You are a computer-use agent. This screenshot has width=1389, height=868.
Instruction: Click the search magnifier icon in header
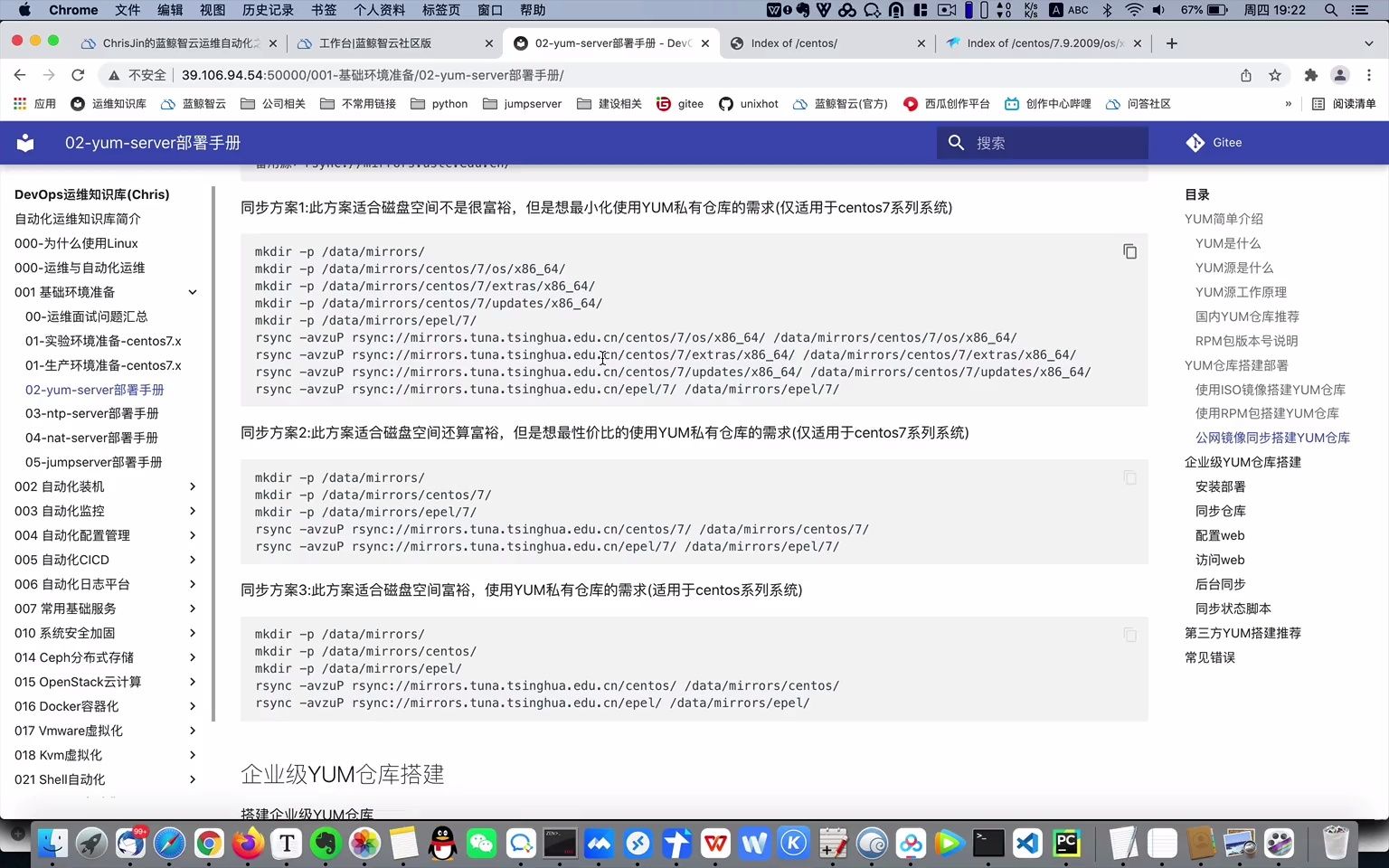pyautogui.click(x=956, y=143)
